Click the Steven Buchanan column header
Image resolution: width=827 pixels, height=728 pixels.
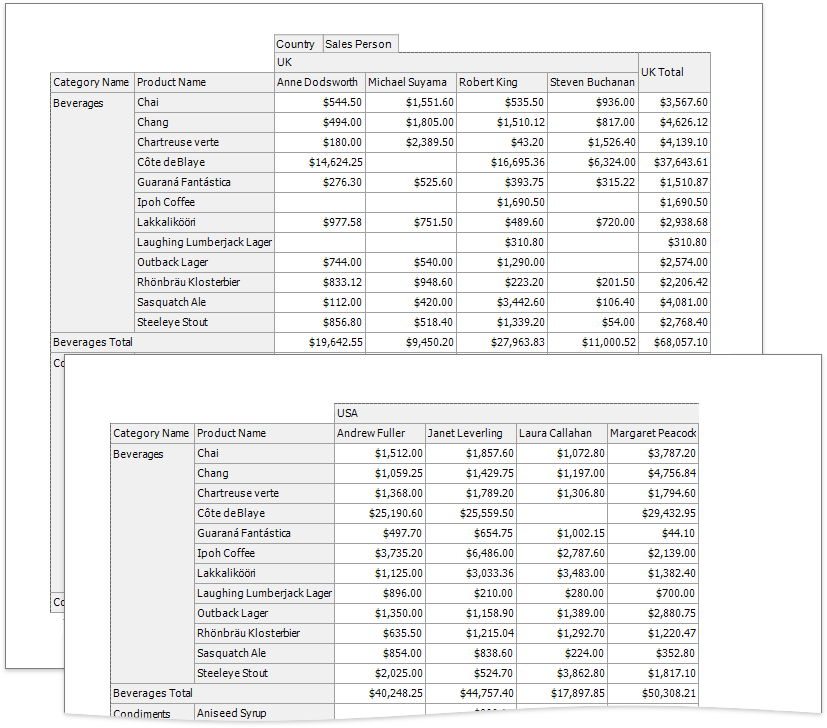coord(592,83)
